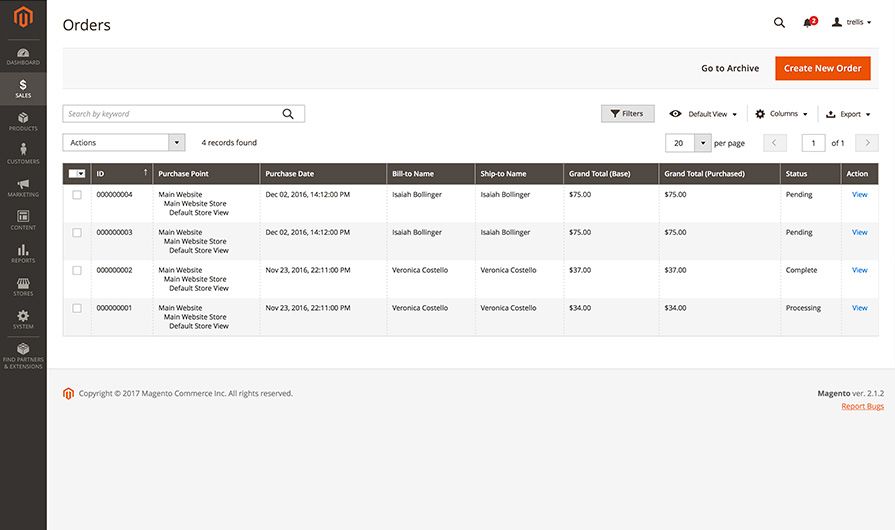
Task: Click the global search magnifier icon
Action: click(x=779, y=22)
